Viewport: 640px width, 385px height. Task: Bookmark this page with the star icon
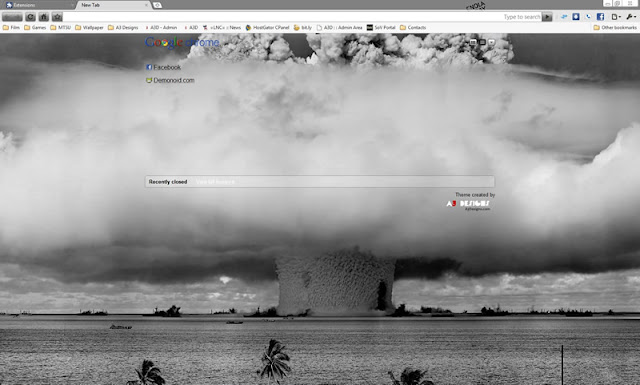[x=57, y=17]
